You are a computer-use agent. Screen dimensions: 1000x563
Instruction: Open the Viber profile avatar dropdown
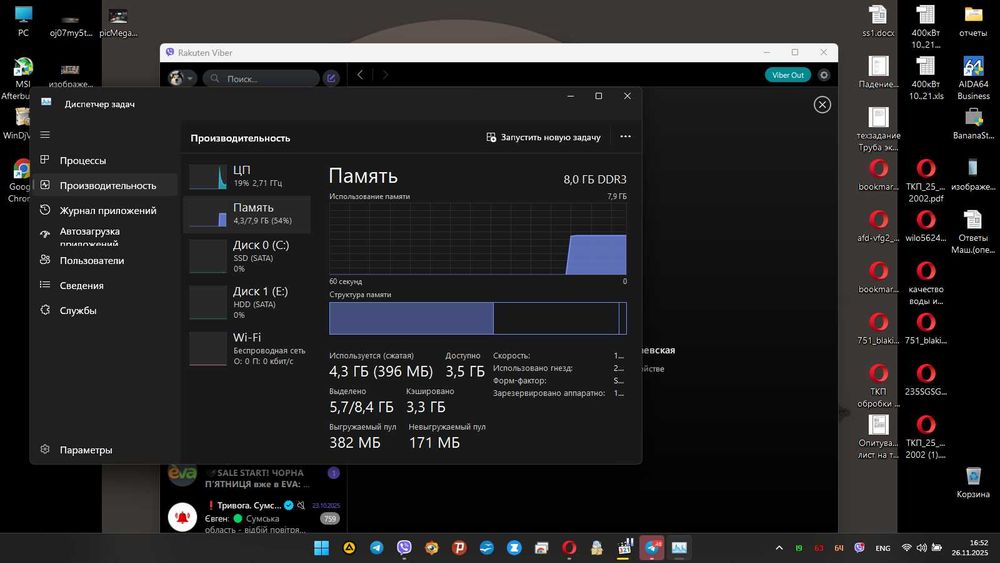pos(182,78)
